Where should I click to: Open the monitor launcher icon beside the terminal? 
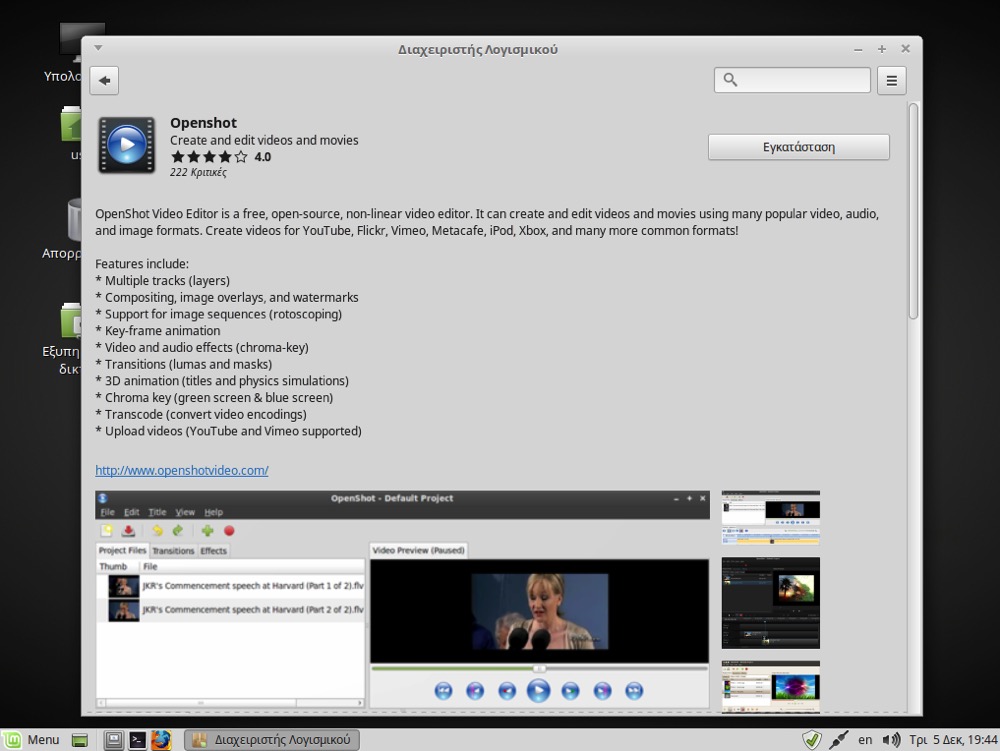pyautogui.click(x=114, y=740)
